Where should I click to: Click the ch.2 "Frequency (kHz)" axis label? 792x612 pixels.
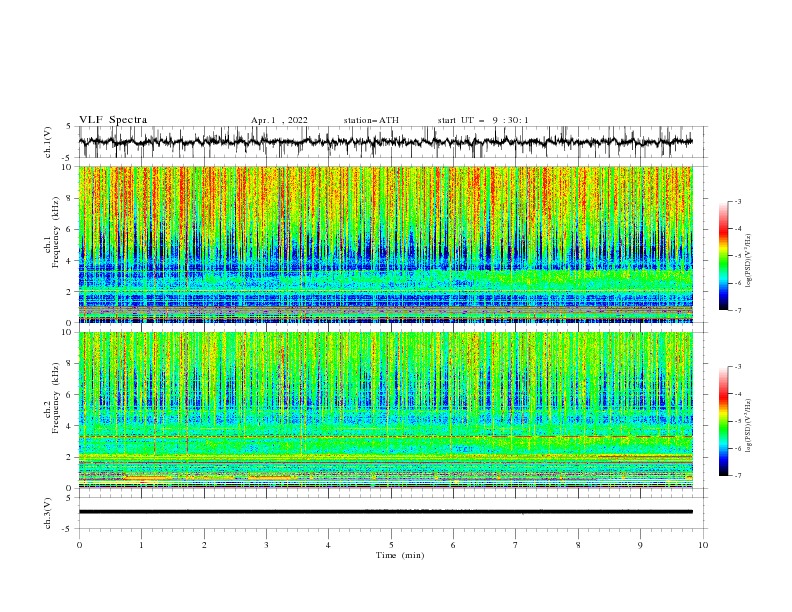(55, 397)
